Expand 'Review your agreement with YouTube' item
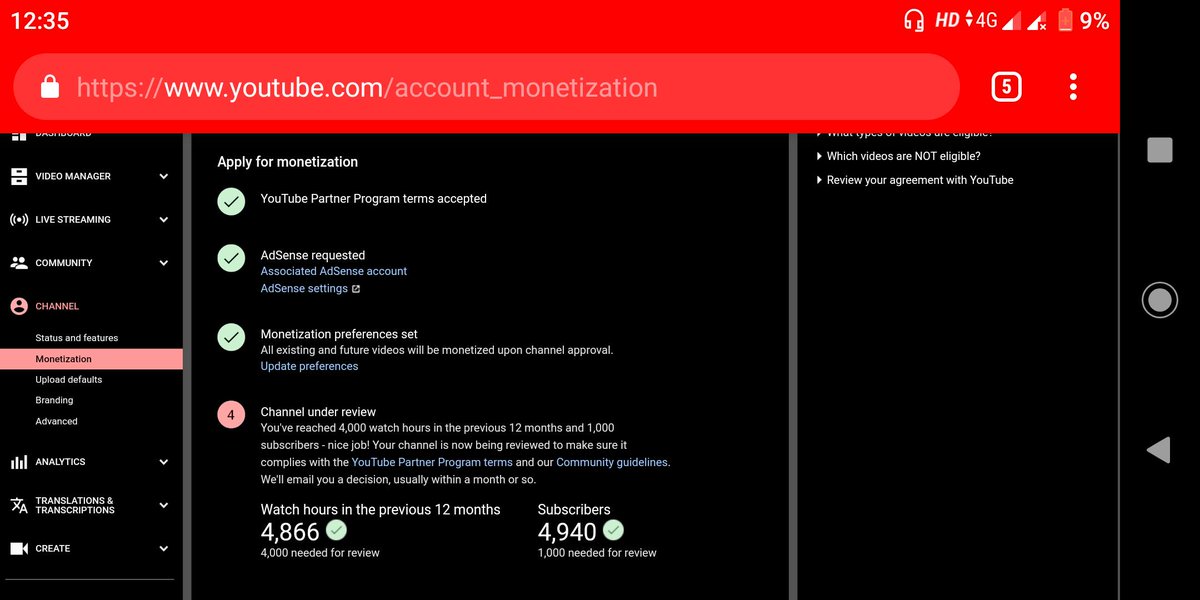Image resolution: width=1200 pixels, height=600 pixels. [x=915, y=180]
